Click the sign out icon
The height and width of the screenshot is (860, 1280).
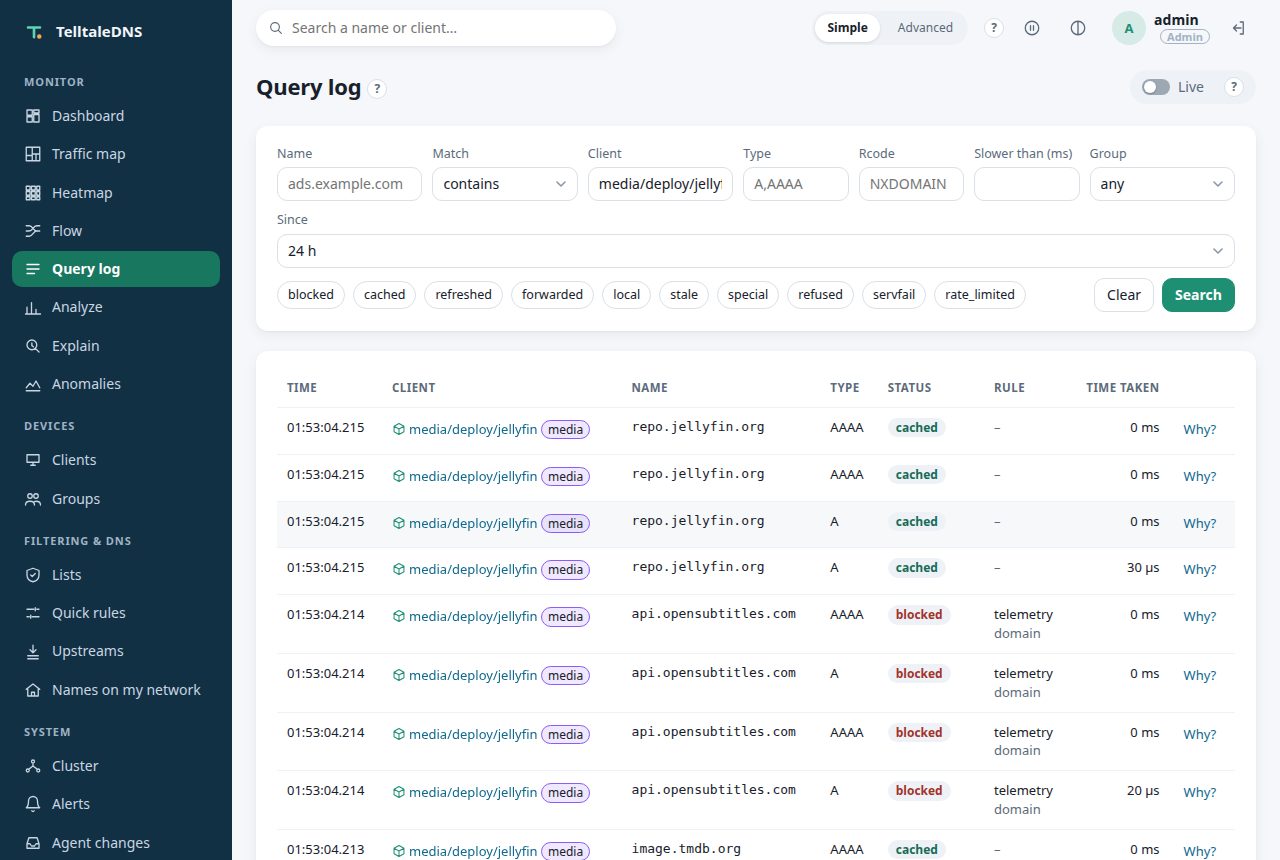click(1238, 28)
